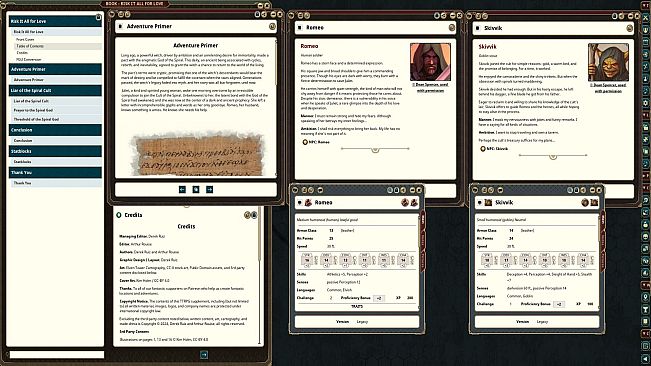Click the map pin icon in right sidebar
This screenshot has width=651, height=366.
[x=646, y=298]
